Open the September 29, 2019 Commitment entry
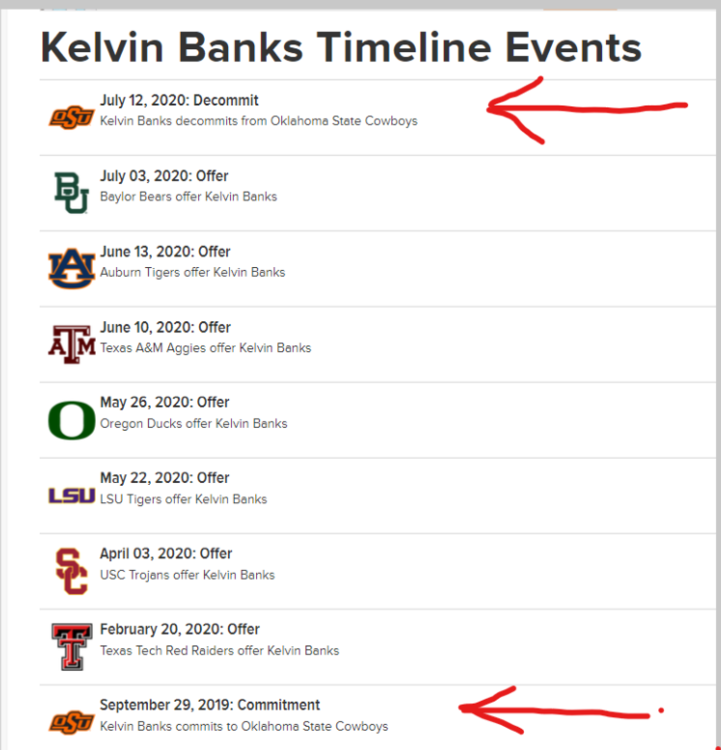Image resolution: width=721 pixels, height=750 pixels. click(210, 705)
